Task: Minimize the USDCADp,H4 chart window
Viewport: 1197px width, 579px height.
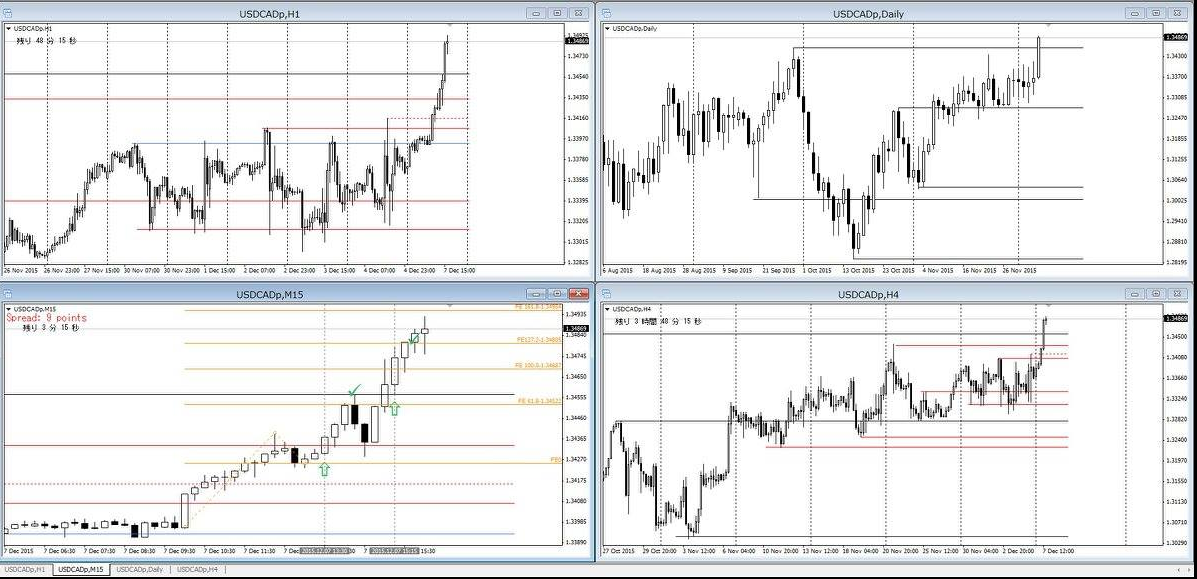Action: click(1135, 294)
